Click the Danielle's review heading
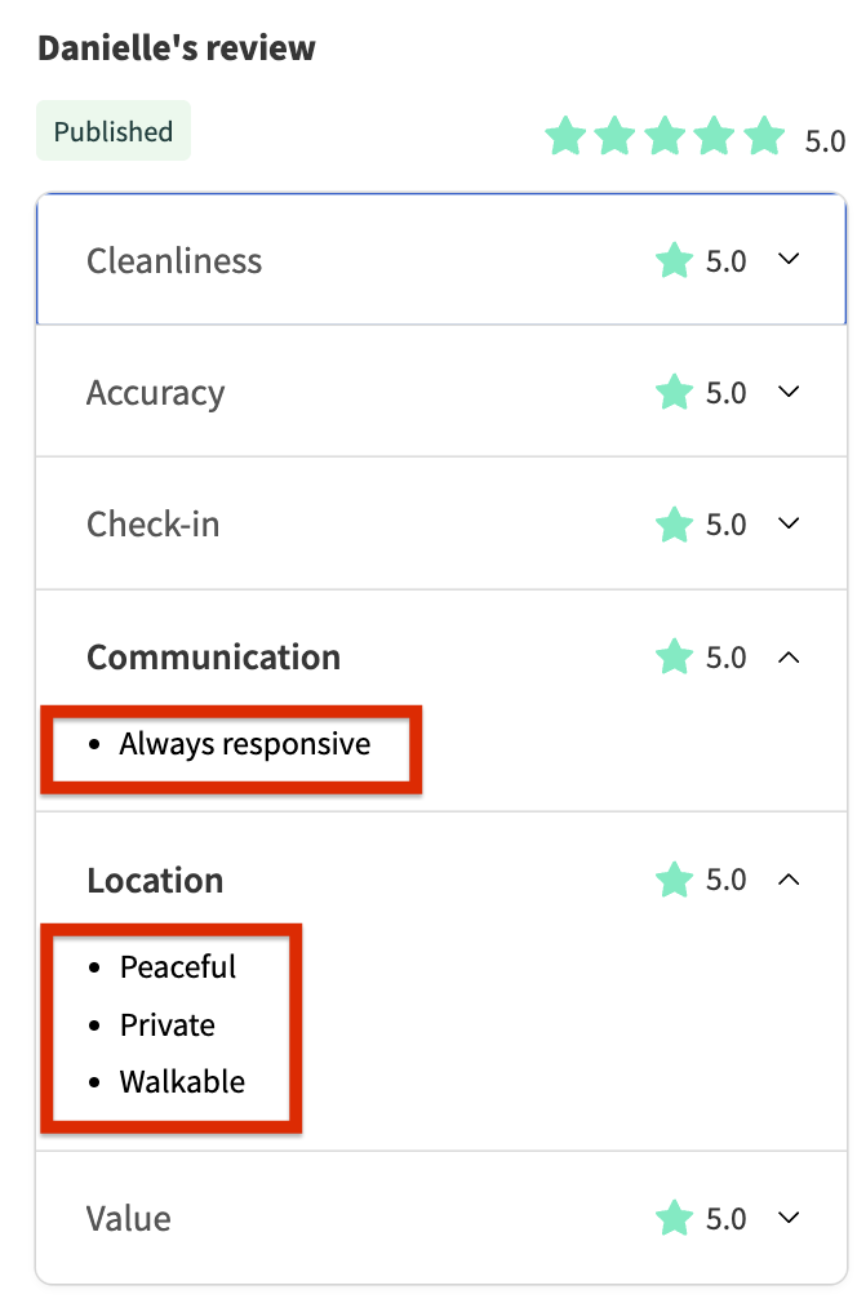 [x=176, y=48]
